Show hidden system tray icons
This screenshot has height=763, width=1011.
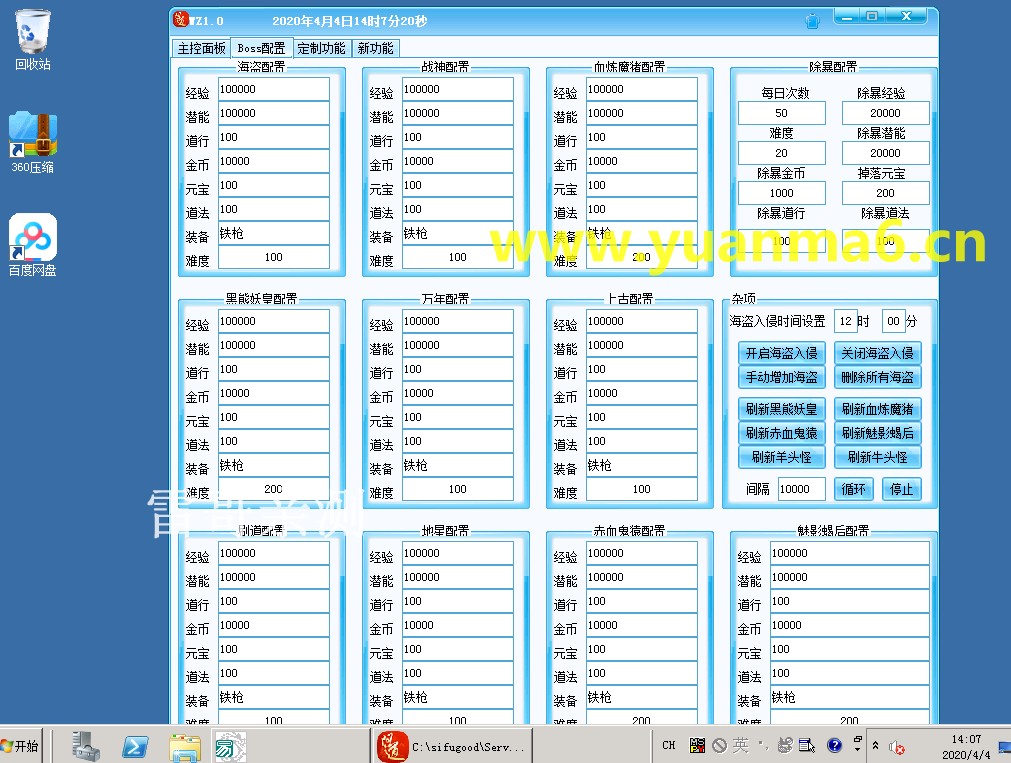pos(876,746)
